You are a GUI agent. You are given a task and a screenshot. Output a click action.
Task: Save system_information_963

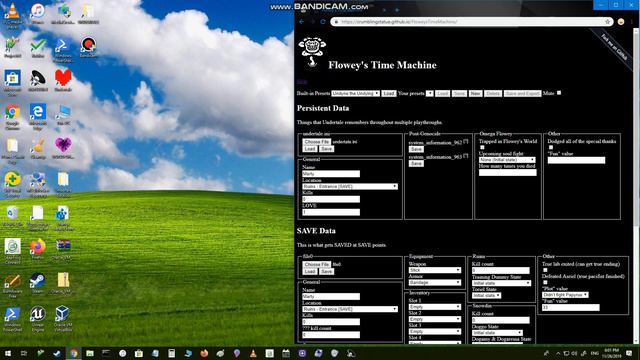tap(416, 164)
